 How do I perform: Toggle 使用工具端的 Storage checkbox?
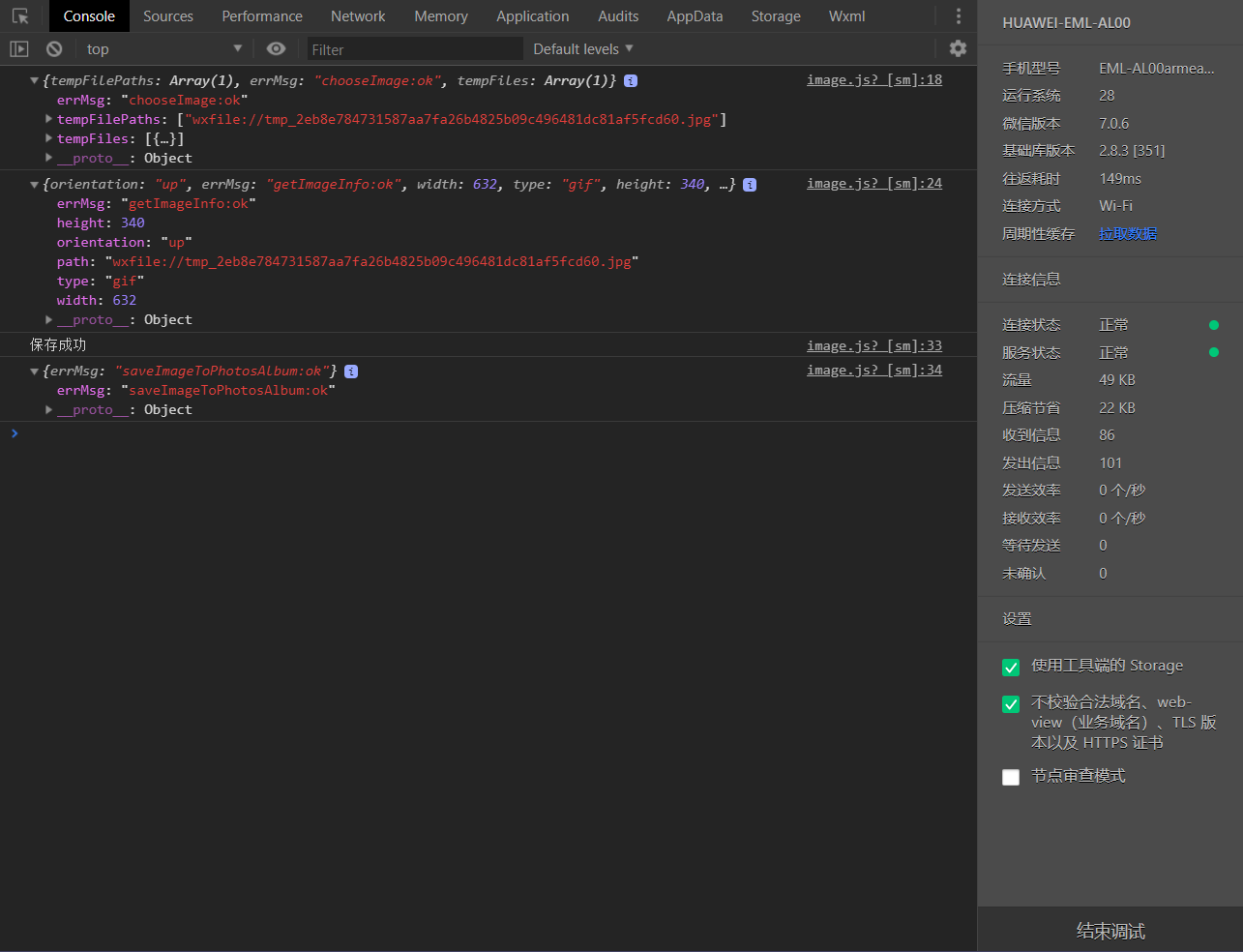(x=1011, y=668)
